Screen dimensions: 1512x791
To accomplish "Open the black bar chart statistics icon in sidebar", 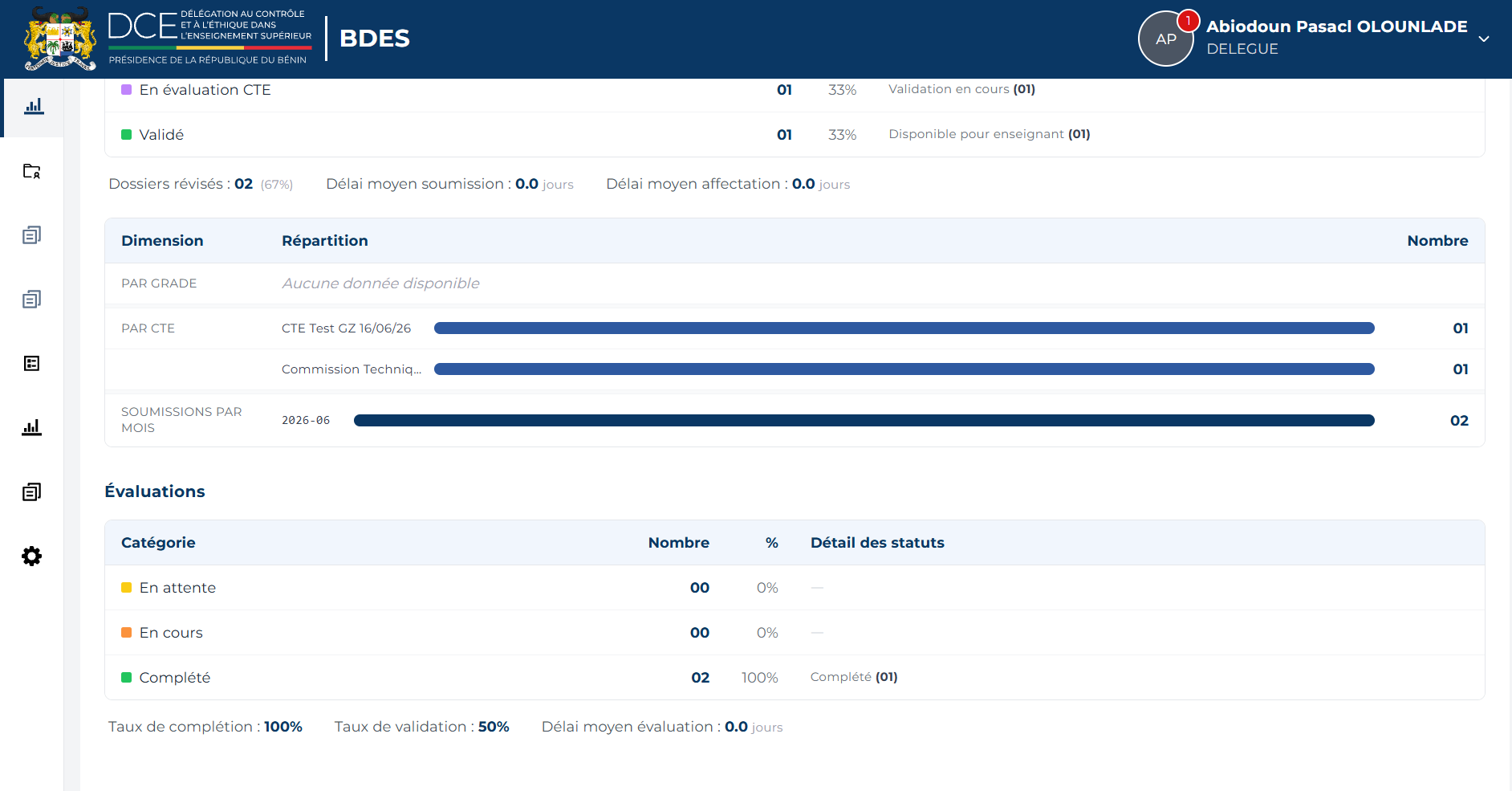I will 32,427.
